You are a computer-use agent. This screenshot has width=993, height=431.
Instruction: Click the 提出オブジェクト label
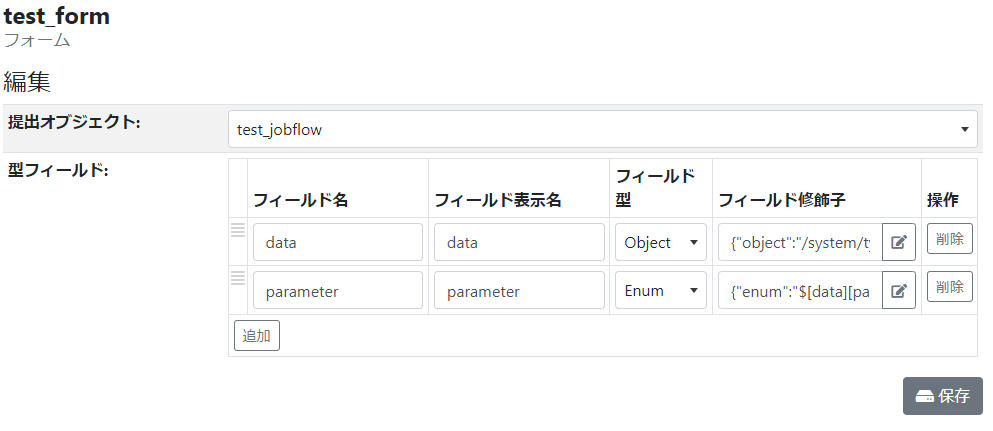pyautogui.click(x=74, y=122)
